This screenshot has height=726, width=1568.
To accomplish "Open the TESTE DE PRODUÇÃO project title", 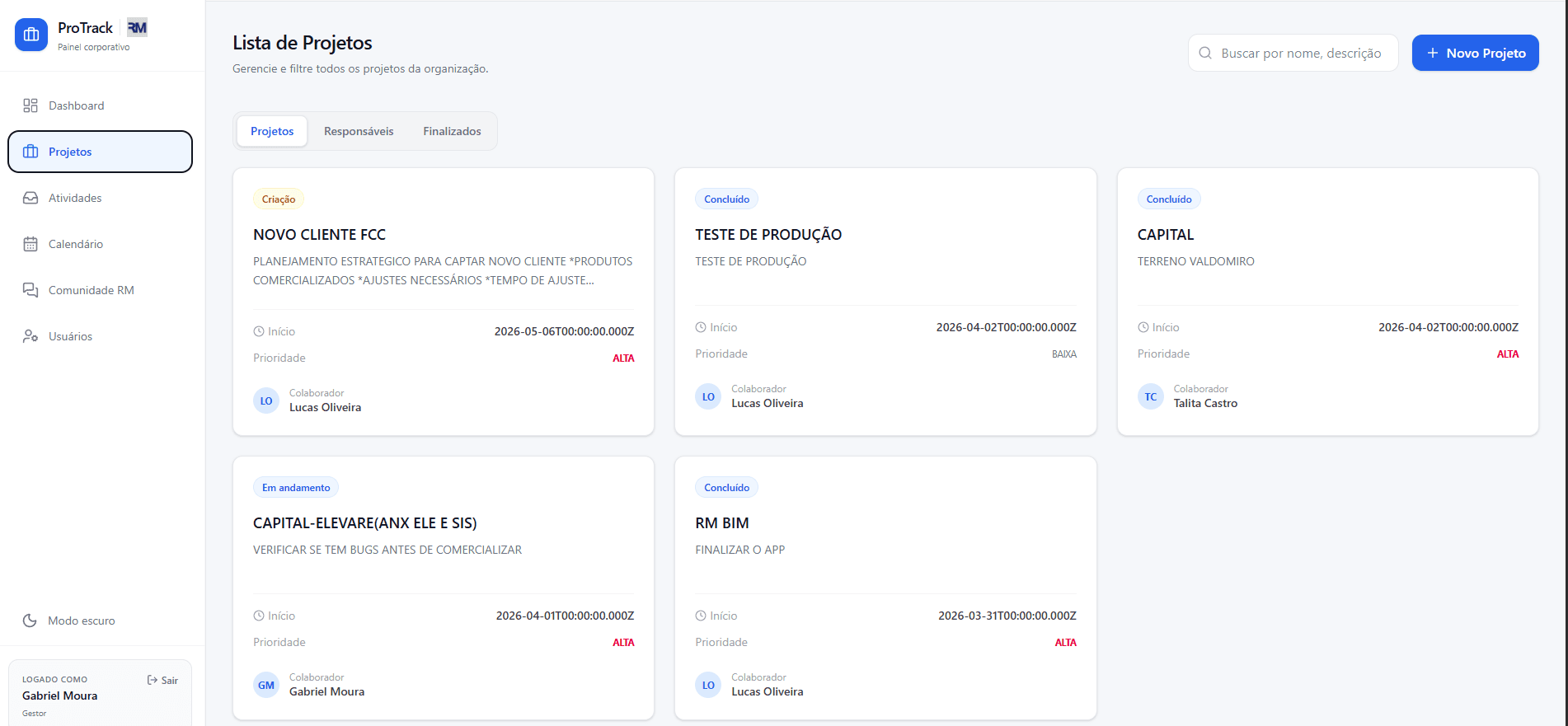I will click(768, 235).
